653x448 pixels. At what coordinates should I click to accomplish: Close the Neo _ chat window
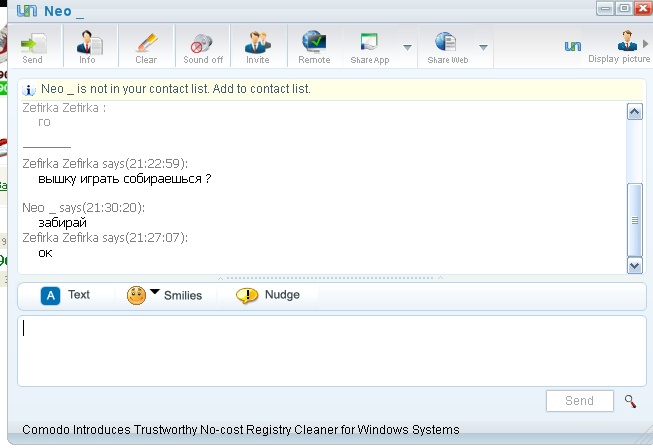click(643, 8)
